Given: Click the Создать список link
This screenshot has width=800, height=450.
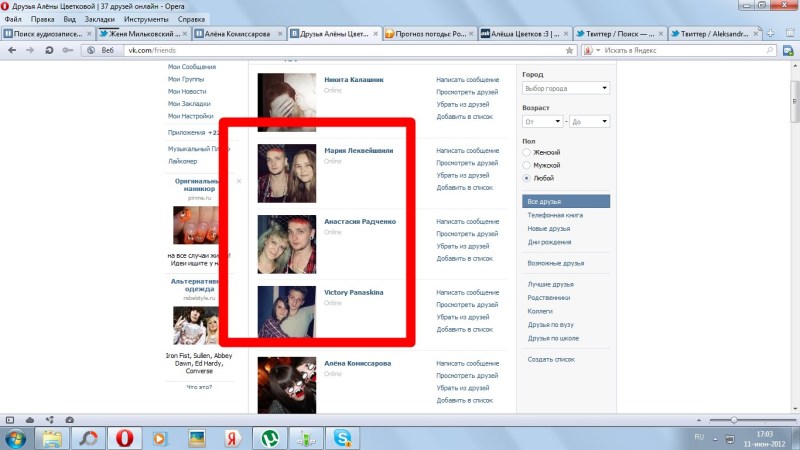Looking at the screenshot, I should [x=550, y=359].
